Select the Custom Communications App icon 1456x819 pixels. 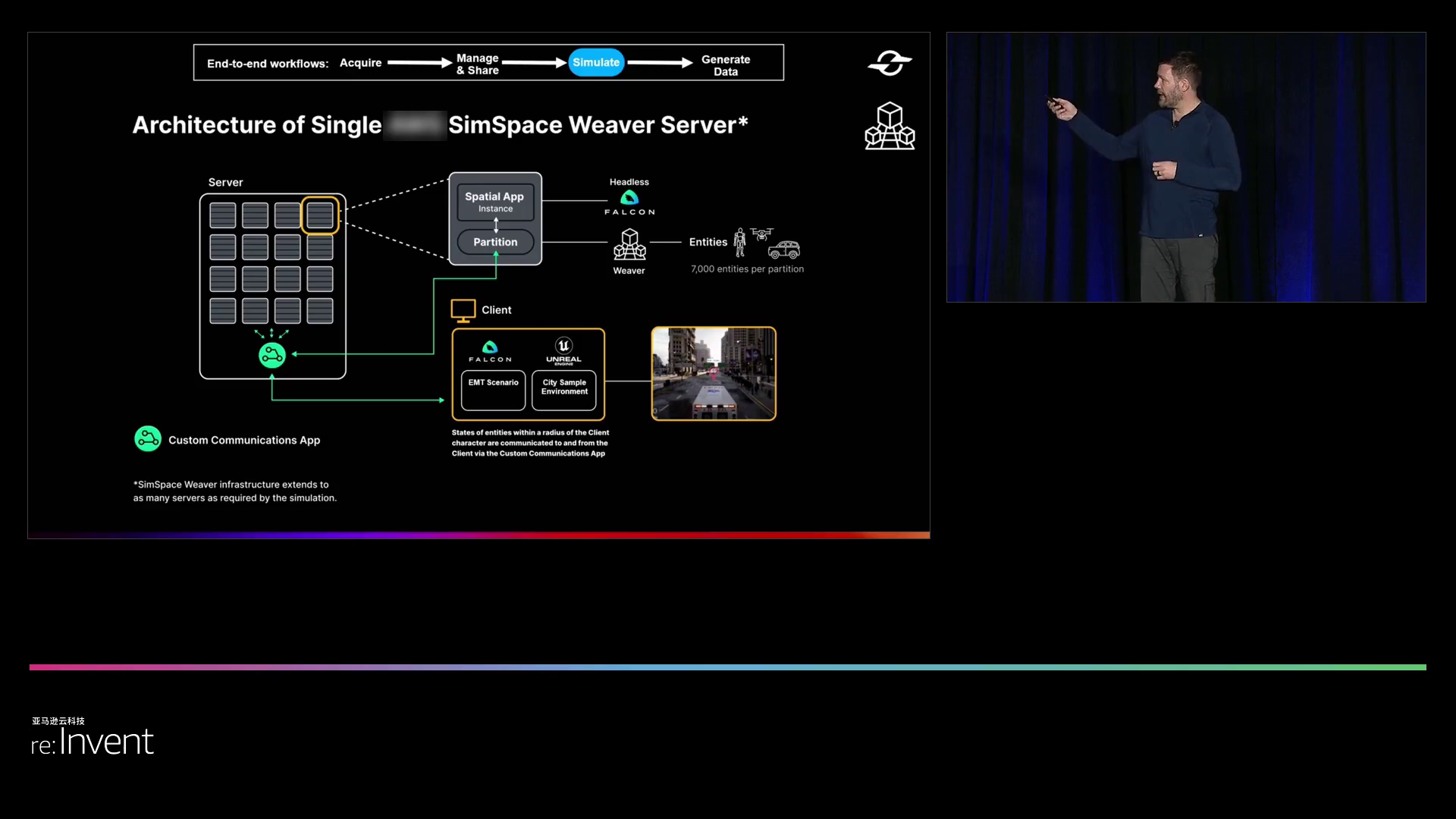(147, 440)
